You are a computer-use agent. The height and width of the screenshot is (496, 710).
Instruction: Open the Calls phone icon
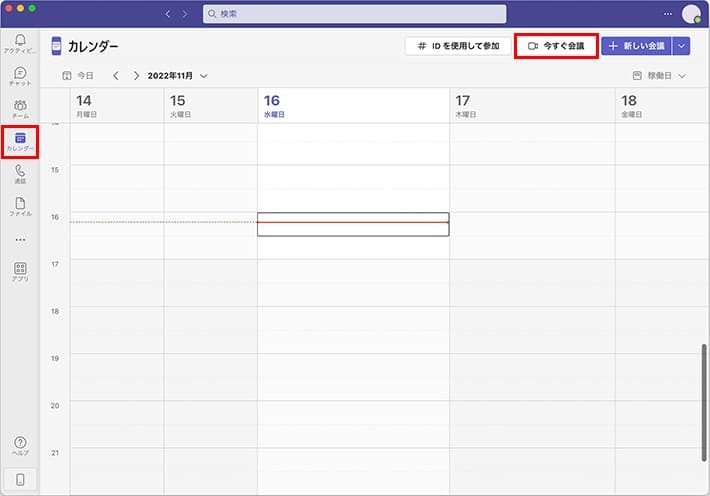(x=20, y=173)
